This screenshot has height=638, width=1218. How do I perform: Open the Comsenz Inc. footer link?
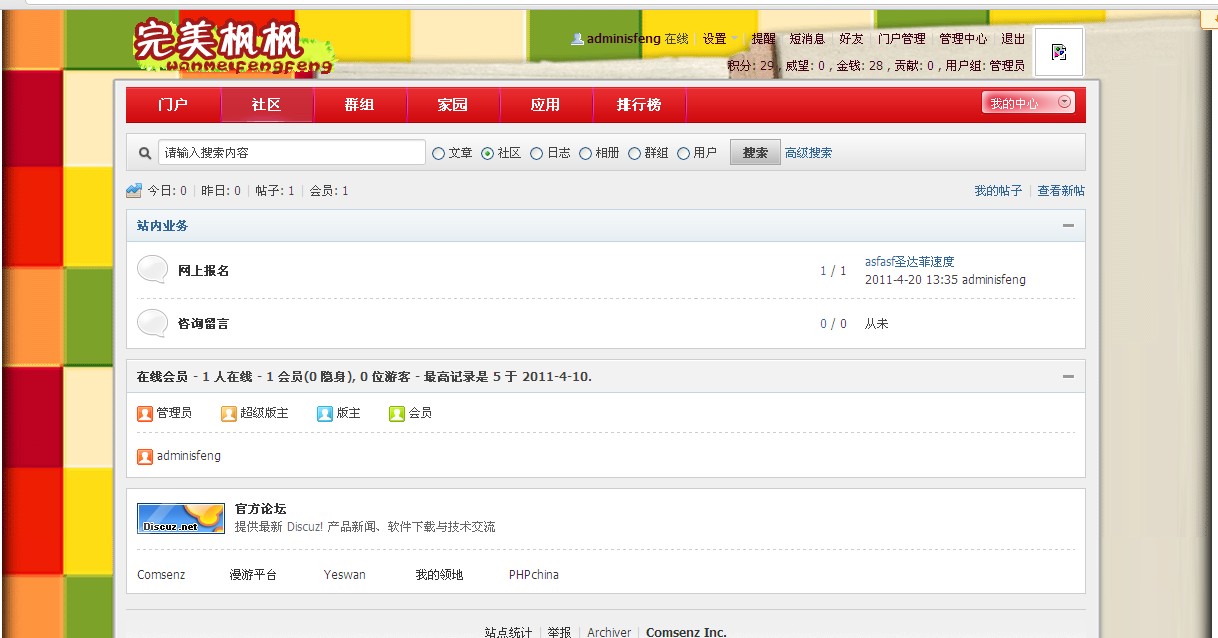pos(686,632)
